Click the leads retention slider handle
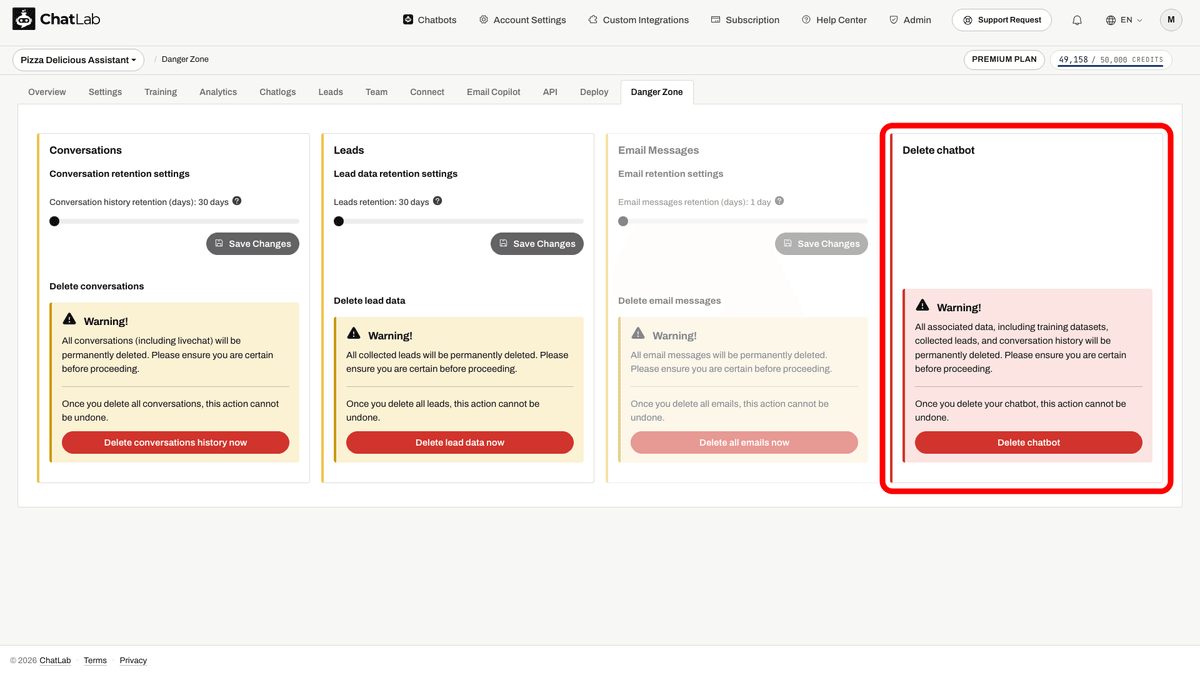The width and height of the screenshot is (1200, 675). [339, 221]
